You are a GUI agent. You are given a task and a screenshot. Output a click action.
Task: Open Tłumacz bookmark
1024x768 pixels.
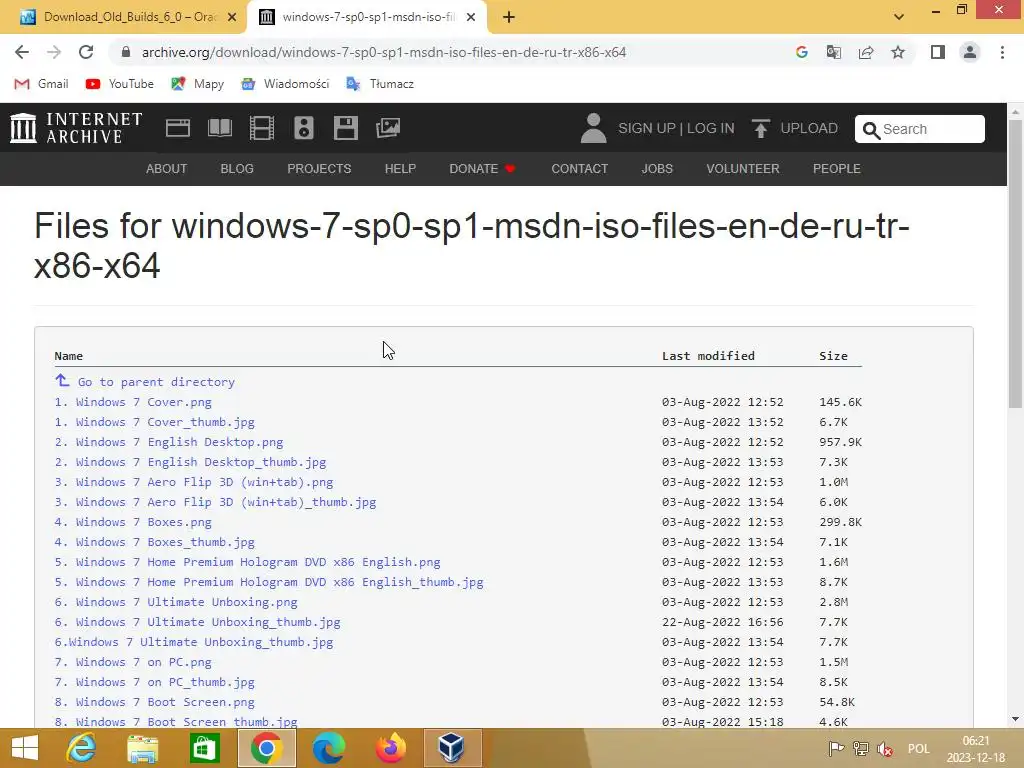[x=379, y=84]
